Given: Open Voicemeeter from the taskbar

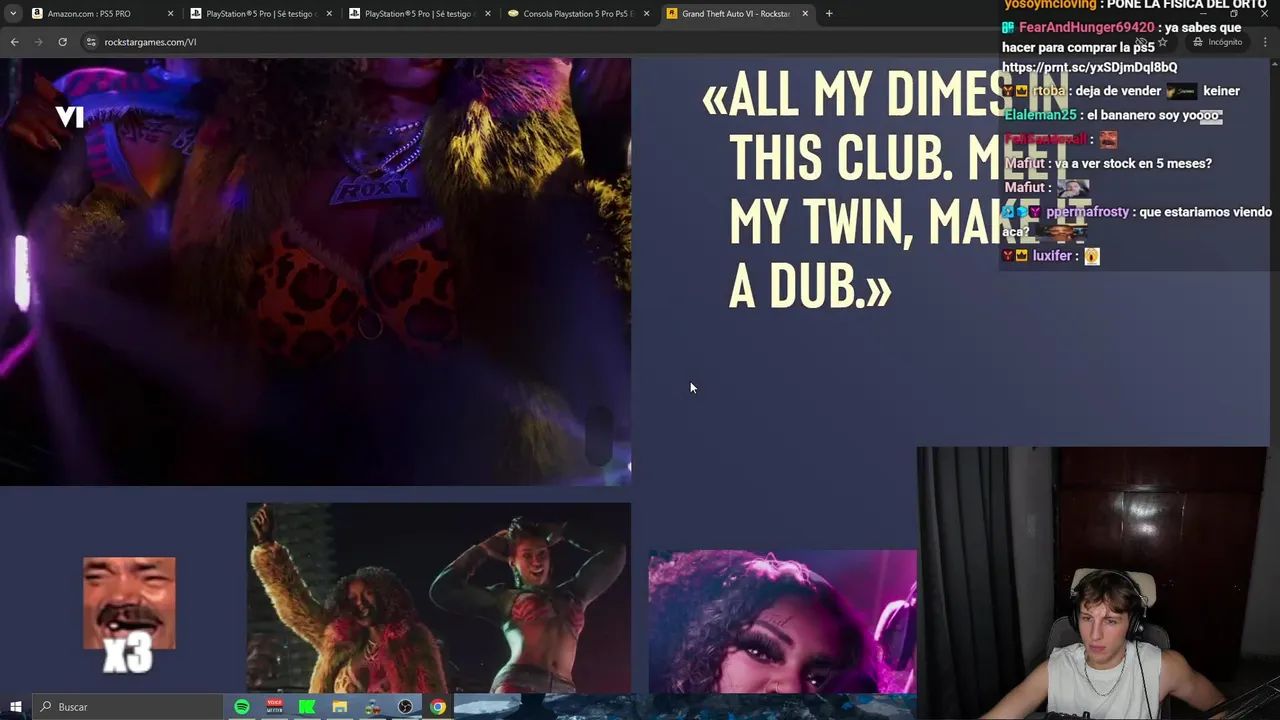Looking at the screenshot, I should 275,707.
